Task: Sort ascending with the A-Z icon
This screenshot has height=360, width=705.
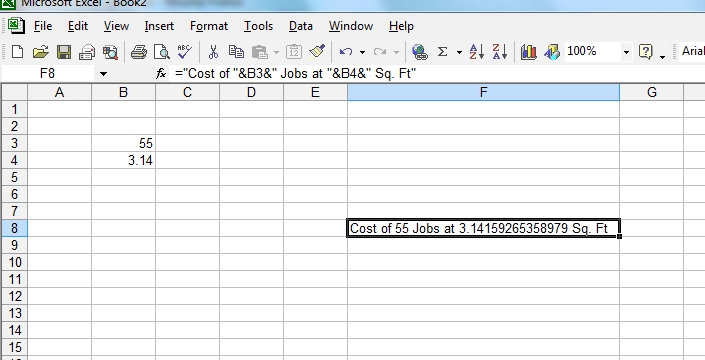Action: (477, 52)
